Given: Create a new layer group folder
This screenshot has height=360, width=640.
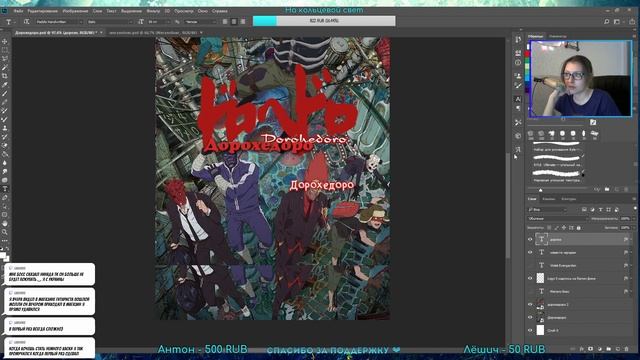Looking at the screenshot, I should (609, 349).
